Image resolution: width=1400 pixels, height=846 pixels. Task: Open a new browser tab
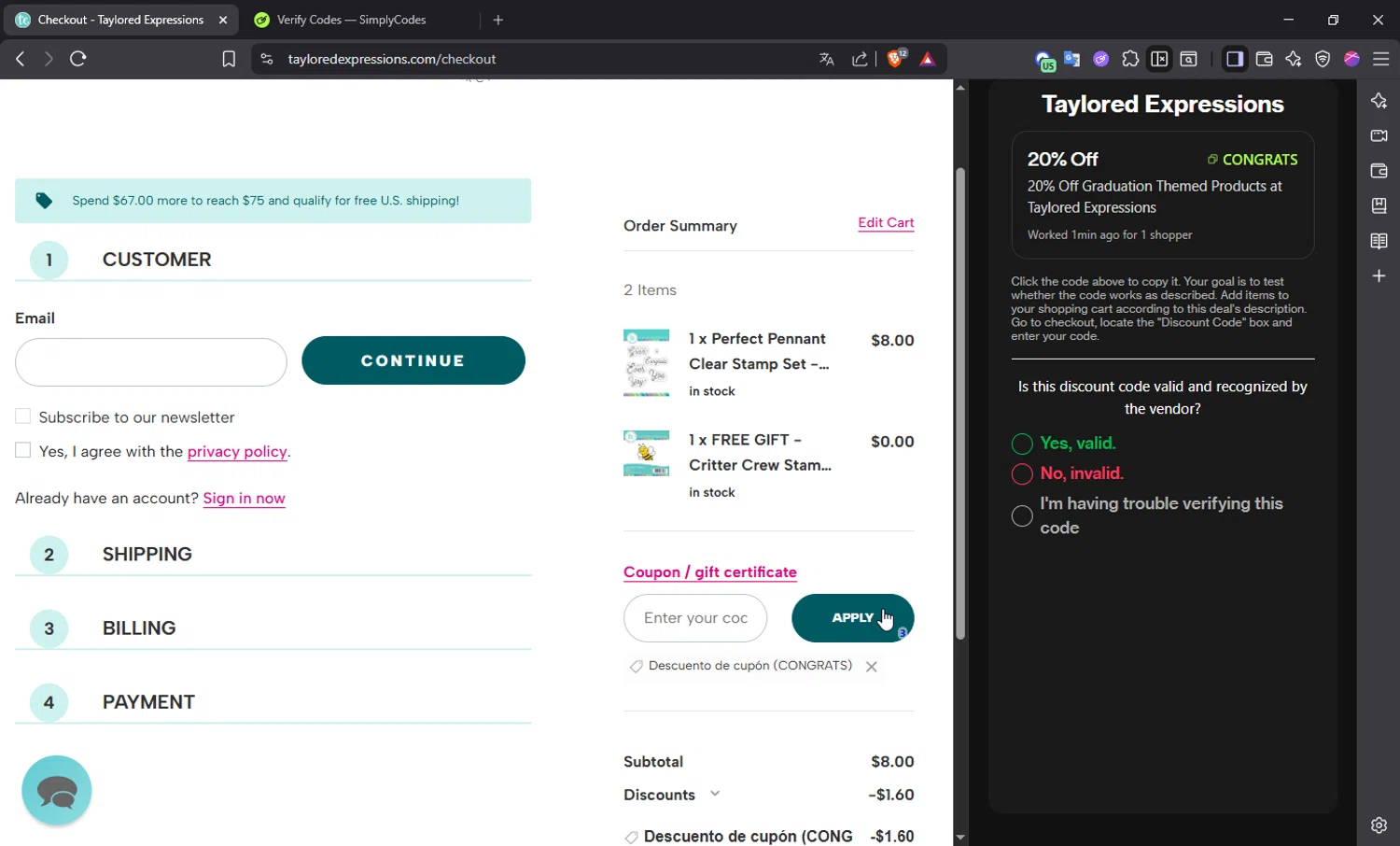point(498,20)
